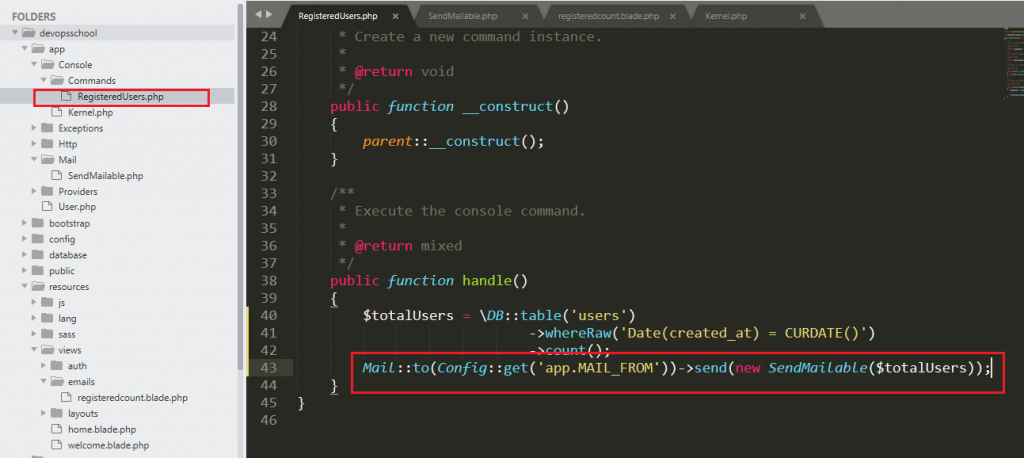The width and height of the screenshot is (1024, 458).
Task: Click the database folder icon
Action: click(x=37, y=255)
